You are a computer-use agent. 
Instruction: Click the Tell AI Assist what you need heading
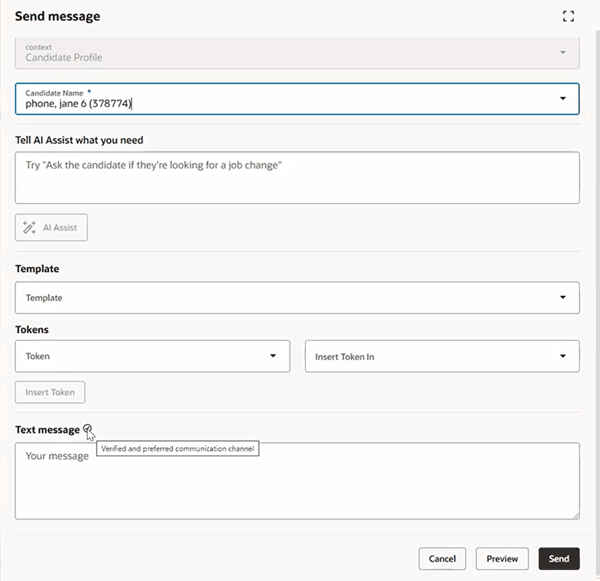(x=86, y=139)
